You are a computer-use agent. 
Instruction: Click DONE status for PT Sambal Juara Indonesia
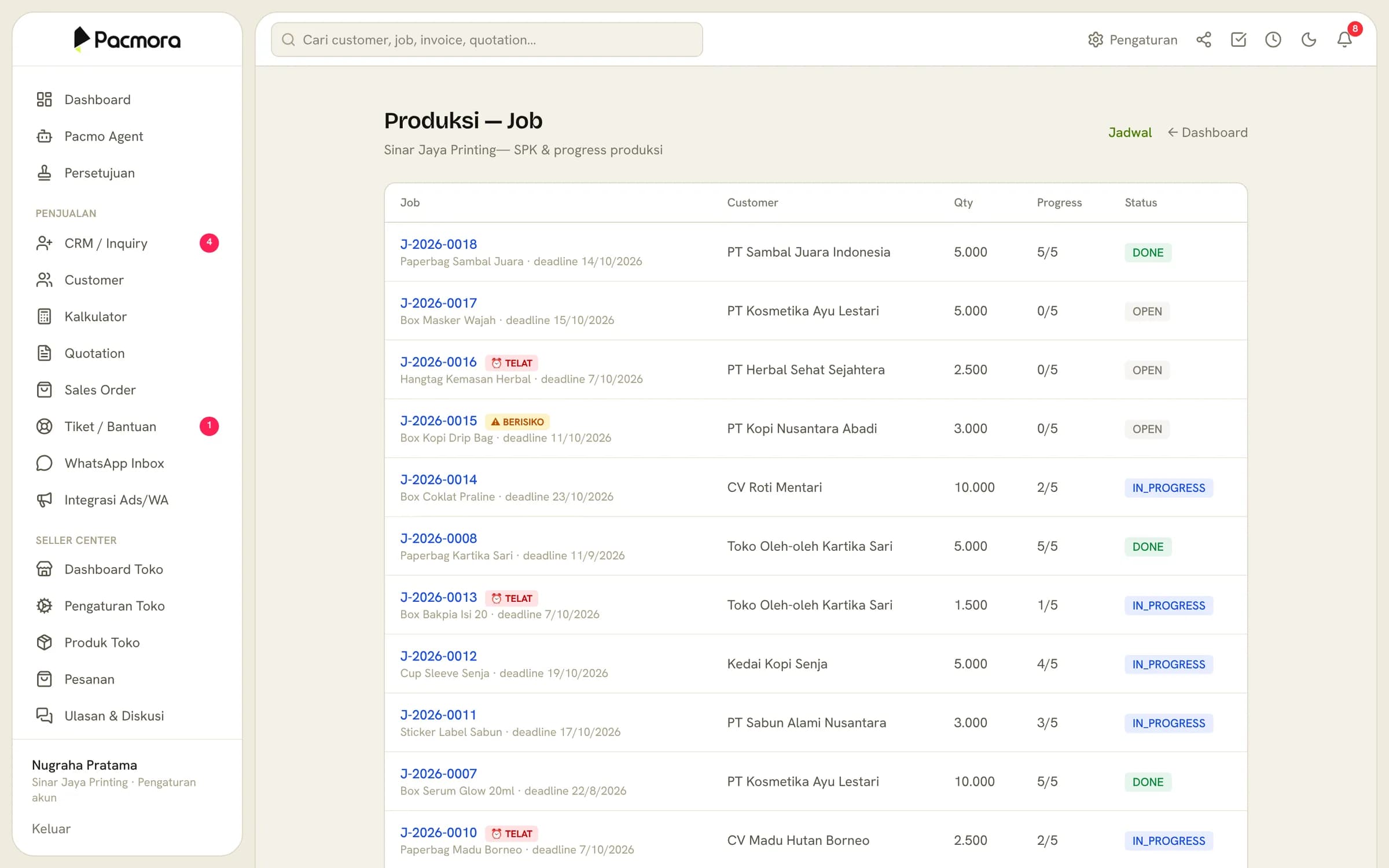pyautogui.click(x=1148, y=252)
